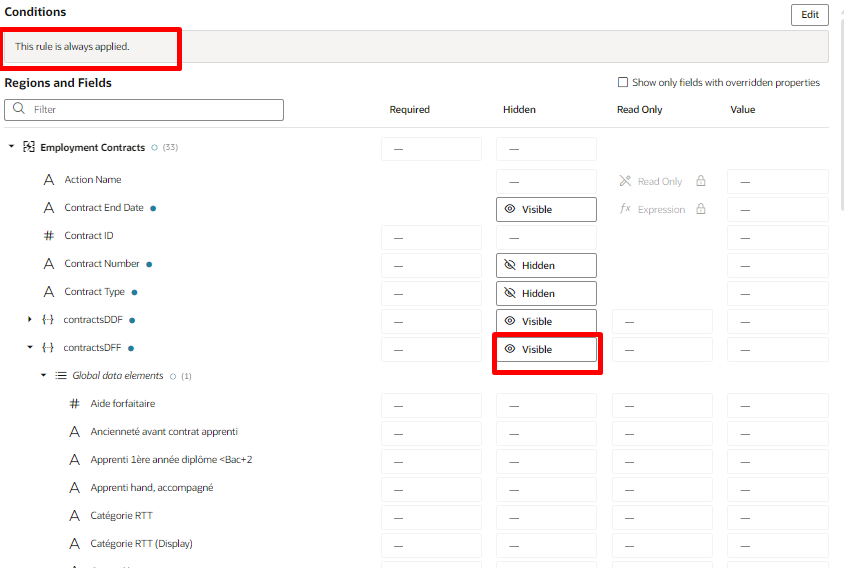
Task: Click the Hidden column header
Action: pos(519,110)
